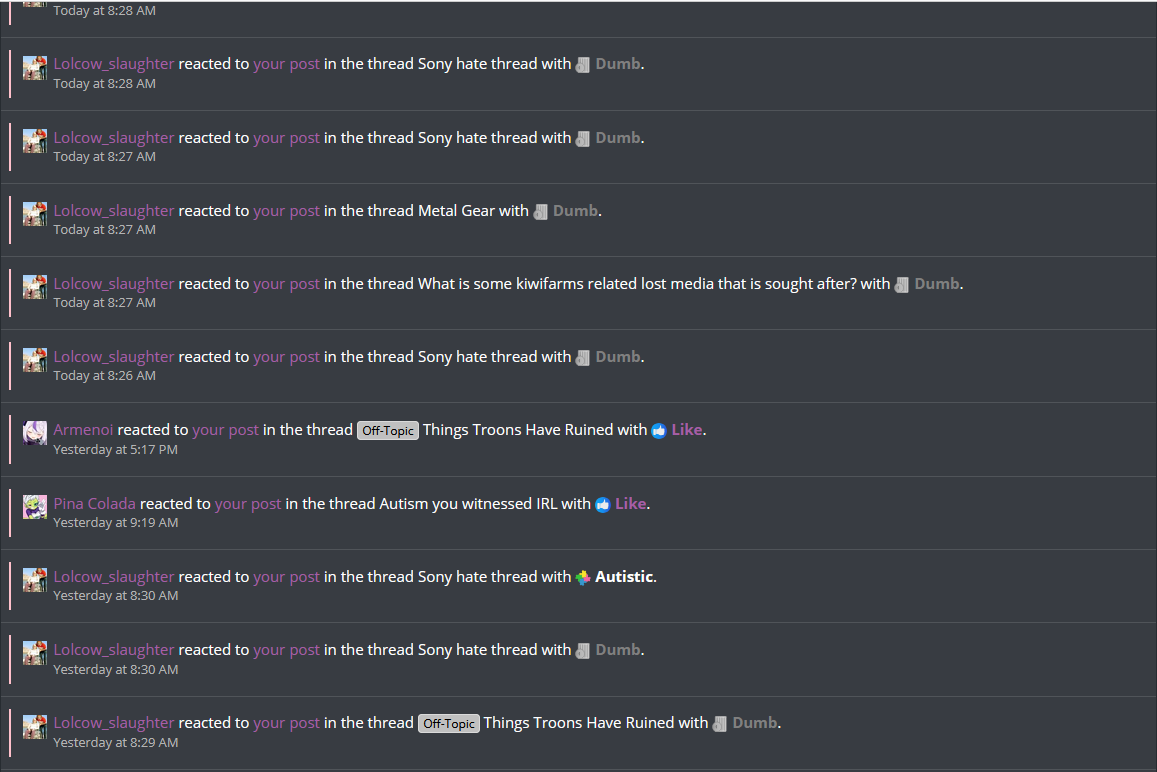Screen dimensions: 1157x772
Task: Click the Off-Topic tag in Armenoi's alert
Action: click(388, 430)
